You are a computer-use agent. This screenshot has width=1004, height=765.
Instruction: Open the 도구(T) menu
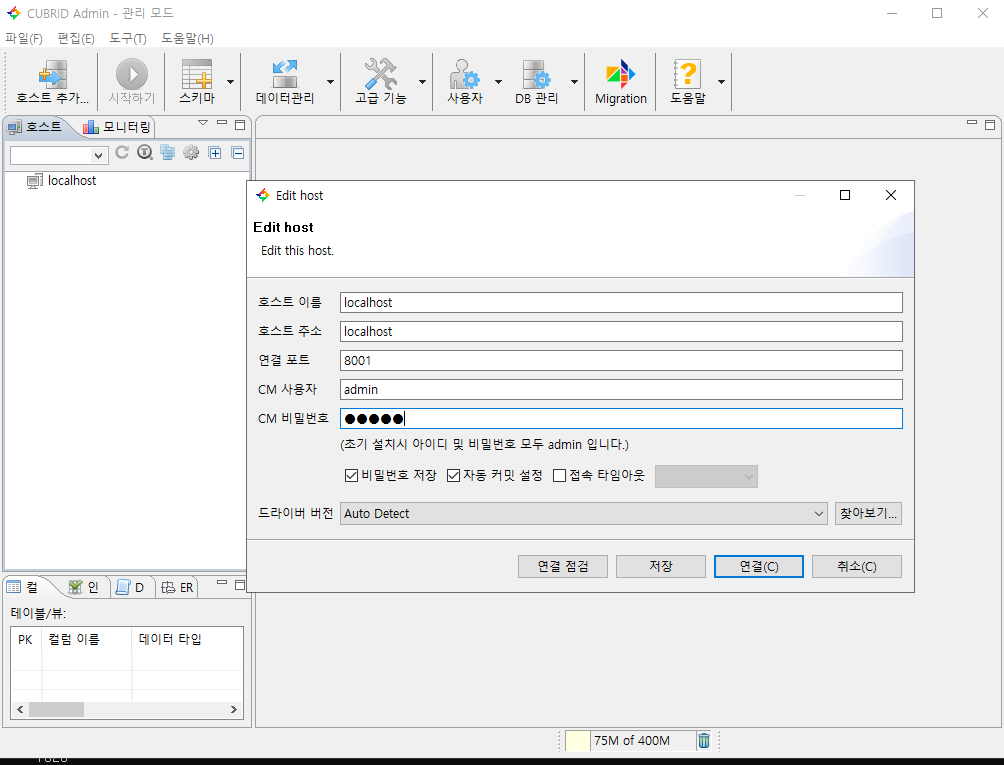127,38
